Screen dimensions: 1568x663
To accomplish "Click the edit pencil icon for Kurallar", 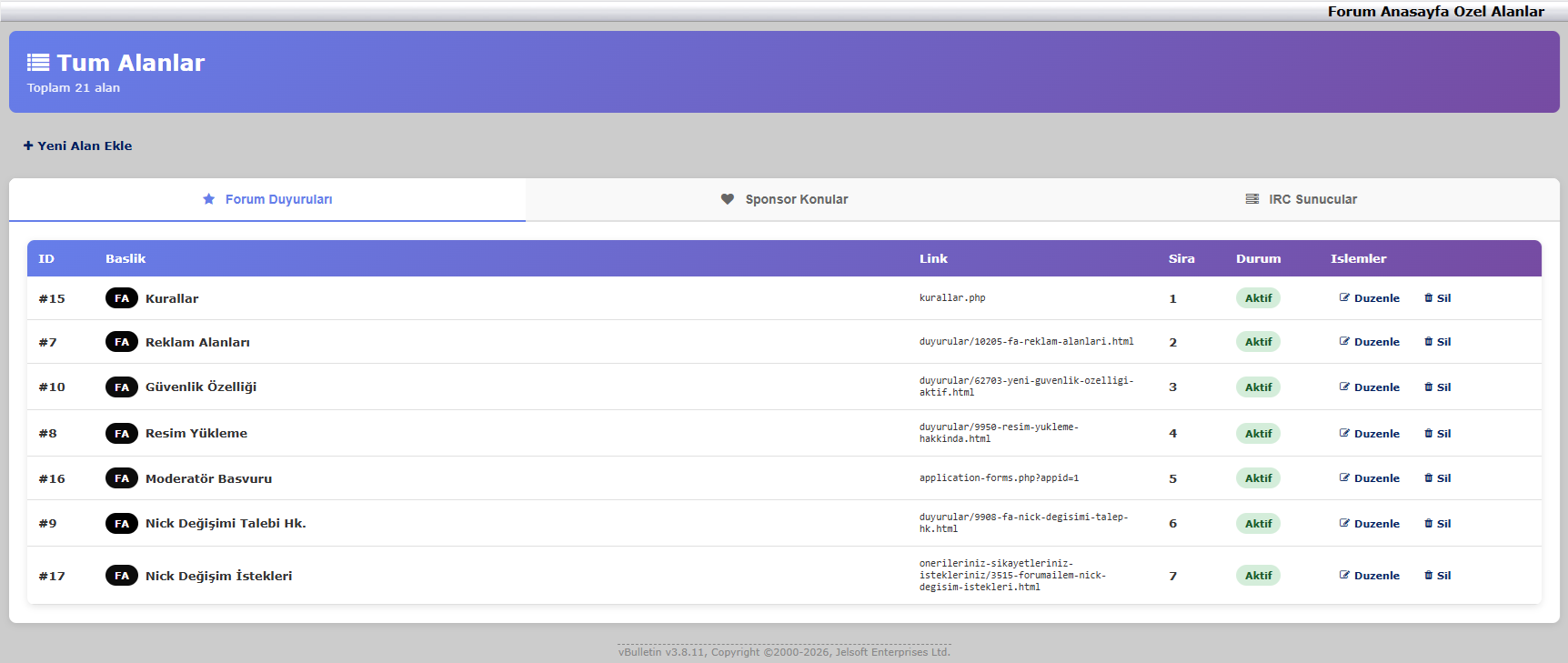I will pos(1344,297).
